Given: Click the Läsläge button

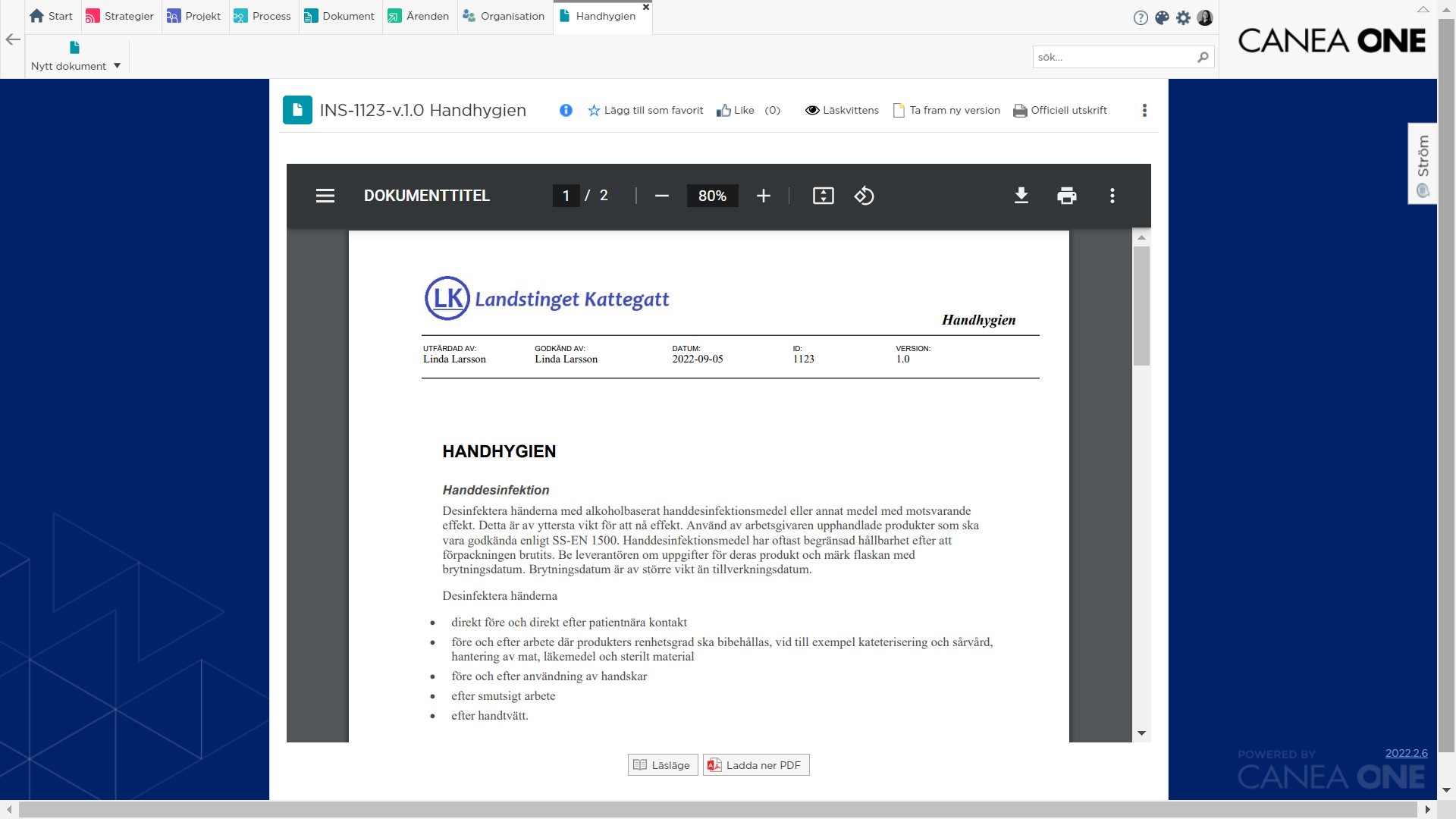Looking at the screenshot, I should (663, 765).
